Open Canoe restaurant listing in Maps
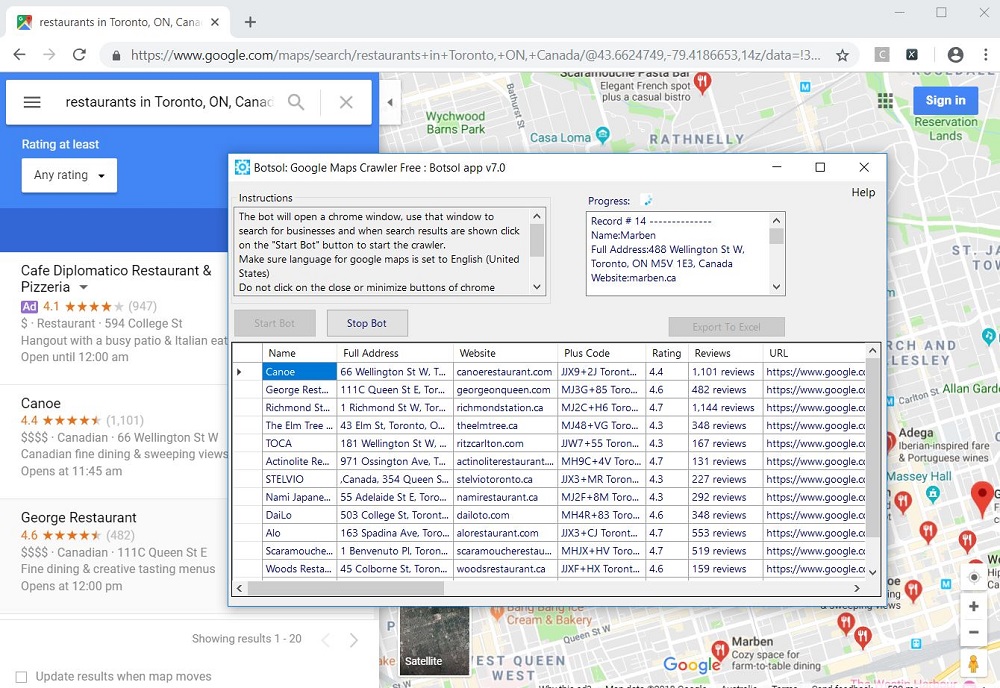The width and height of the screenshot is (1000, 688). tap(41, 403)
